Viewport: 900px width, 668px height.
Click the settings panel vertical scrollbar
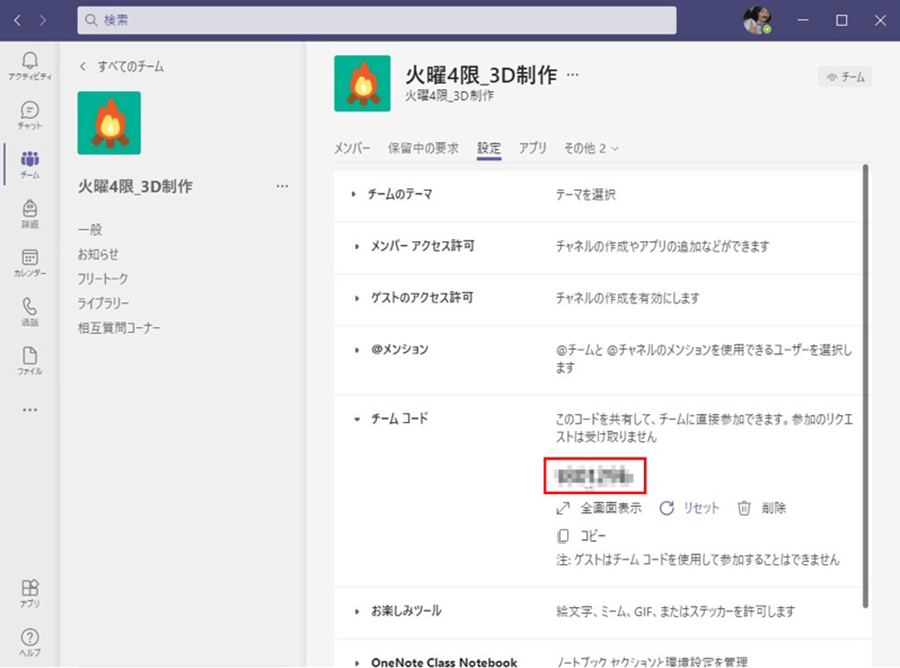pyautogui.click(x=866, y=386)
